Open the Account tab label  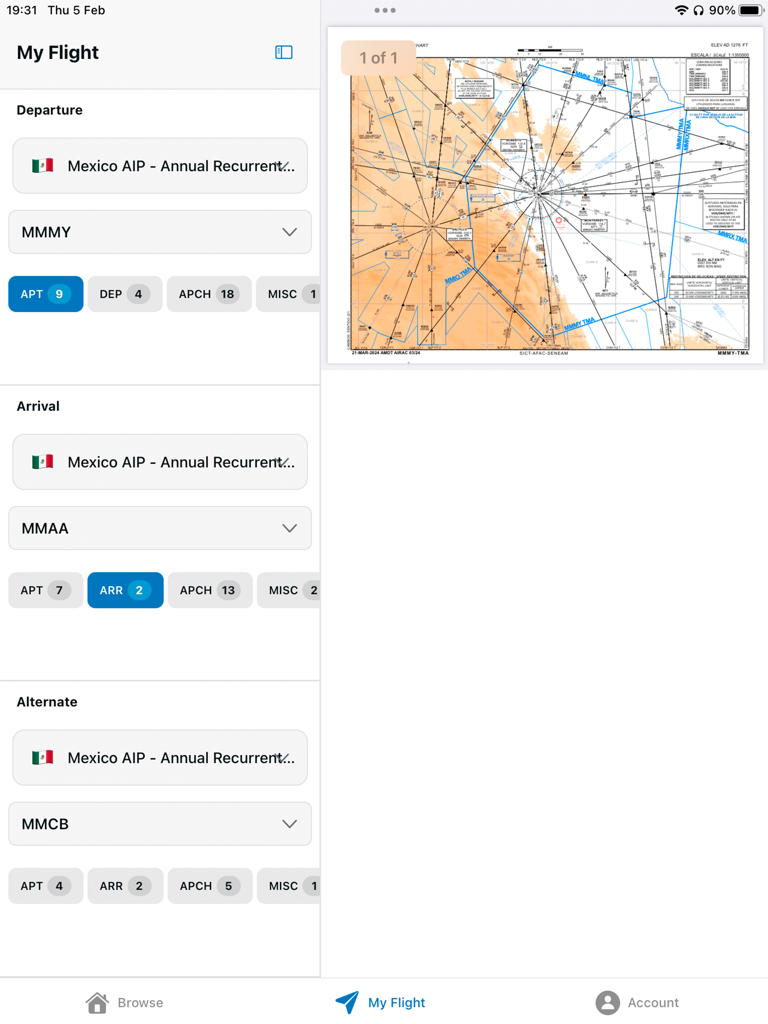tap(653, 1002)
